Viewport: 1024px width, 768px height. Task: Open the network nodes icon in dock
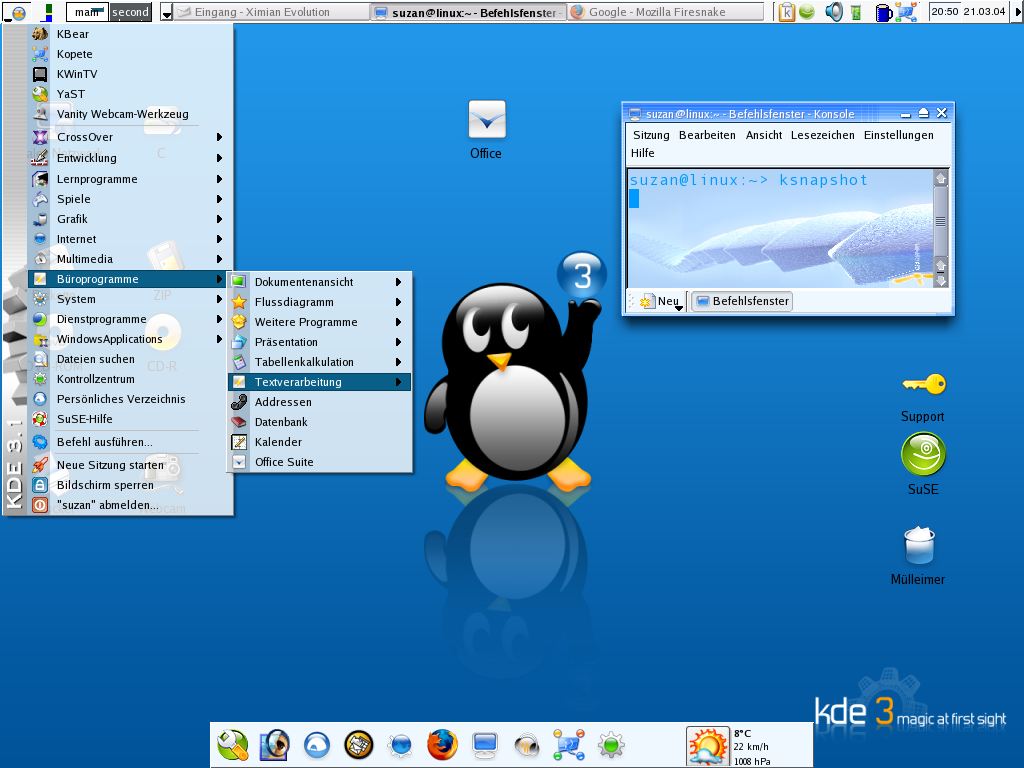pos(569,744)
